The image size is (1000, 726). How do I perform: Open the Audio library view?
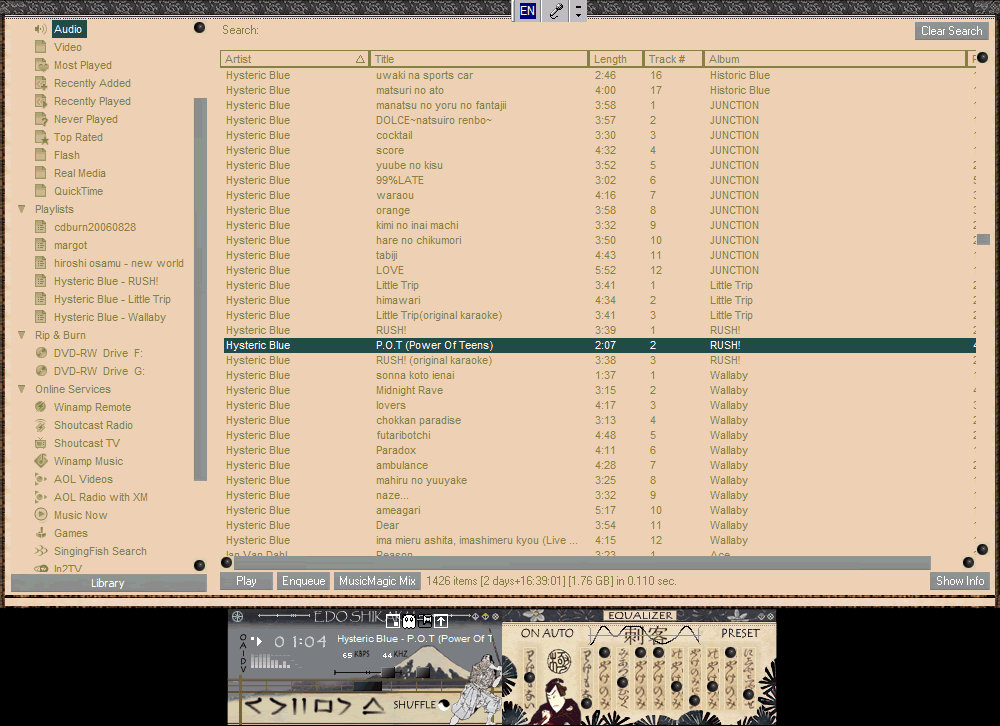coord(68,29)
